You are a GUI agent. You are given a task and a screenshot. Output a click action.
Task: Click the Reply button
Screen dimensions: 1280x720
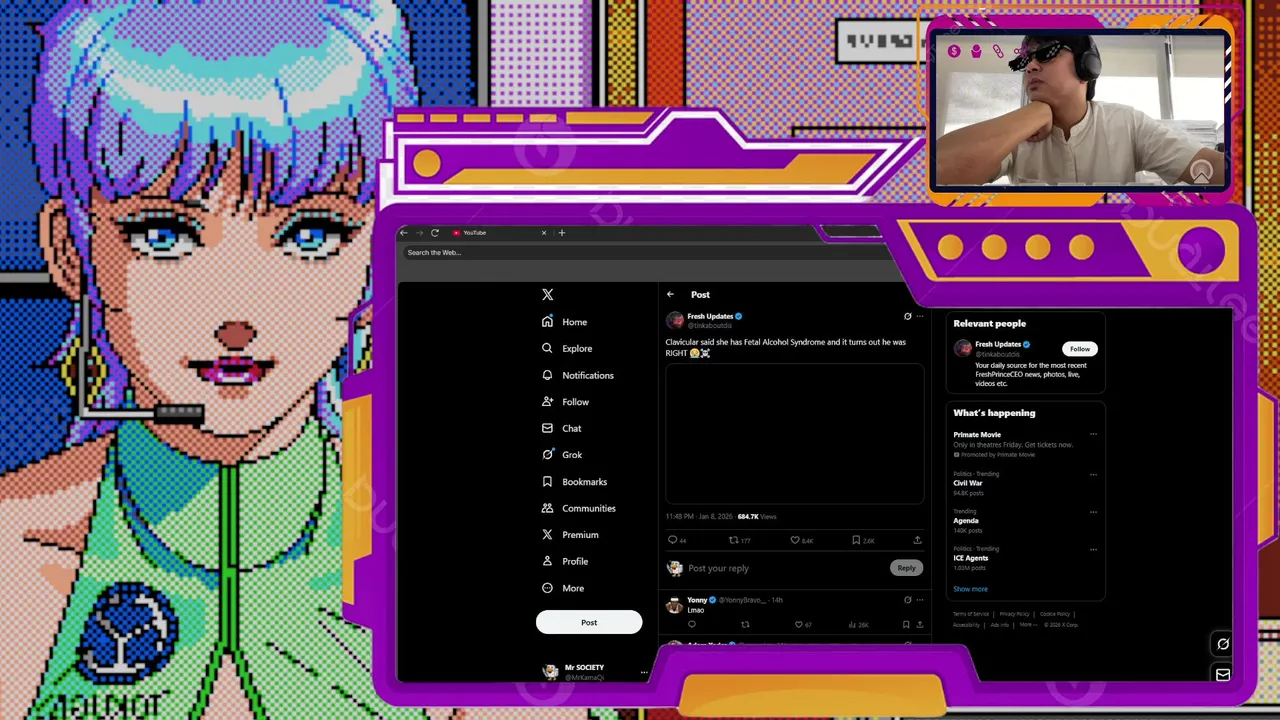[x=906, y=568]
